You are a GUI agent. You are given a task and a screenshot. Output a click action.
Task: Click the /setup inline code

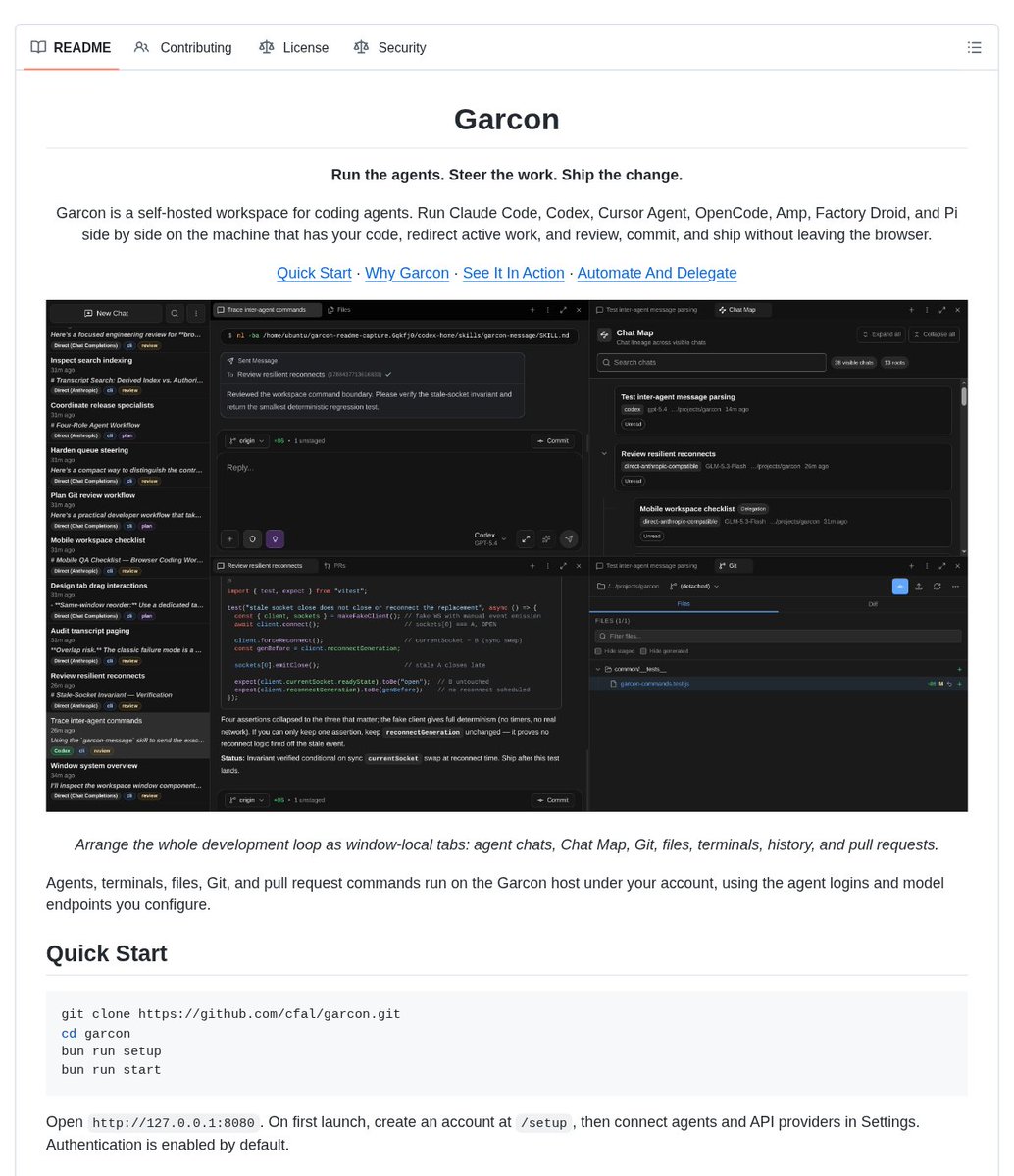point(543,1123)
